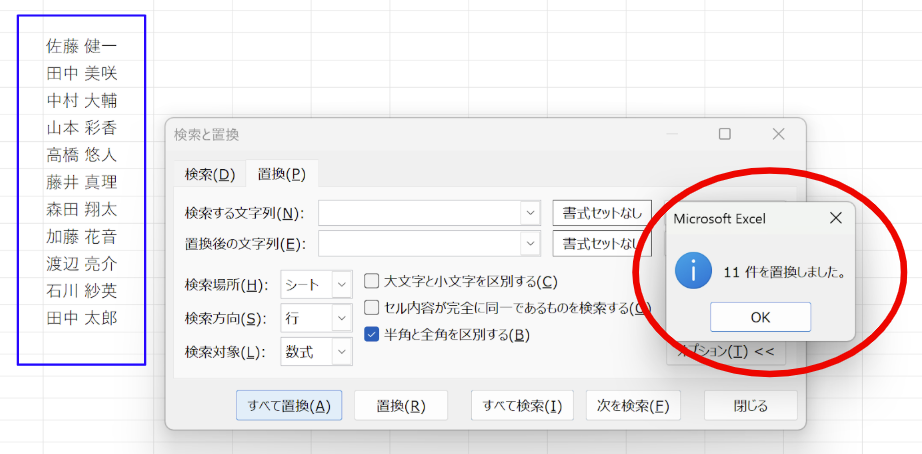The height and width of the screenshot is (454, 922).
Task: Enable 大文字と小文字を区別する checkbox
Action: [371, 281]
